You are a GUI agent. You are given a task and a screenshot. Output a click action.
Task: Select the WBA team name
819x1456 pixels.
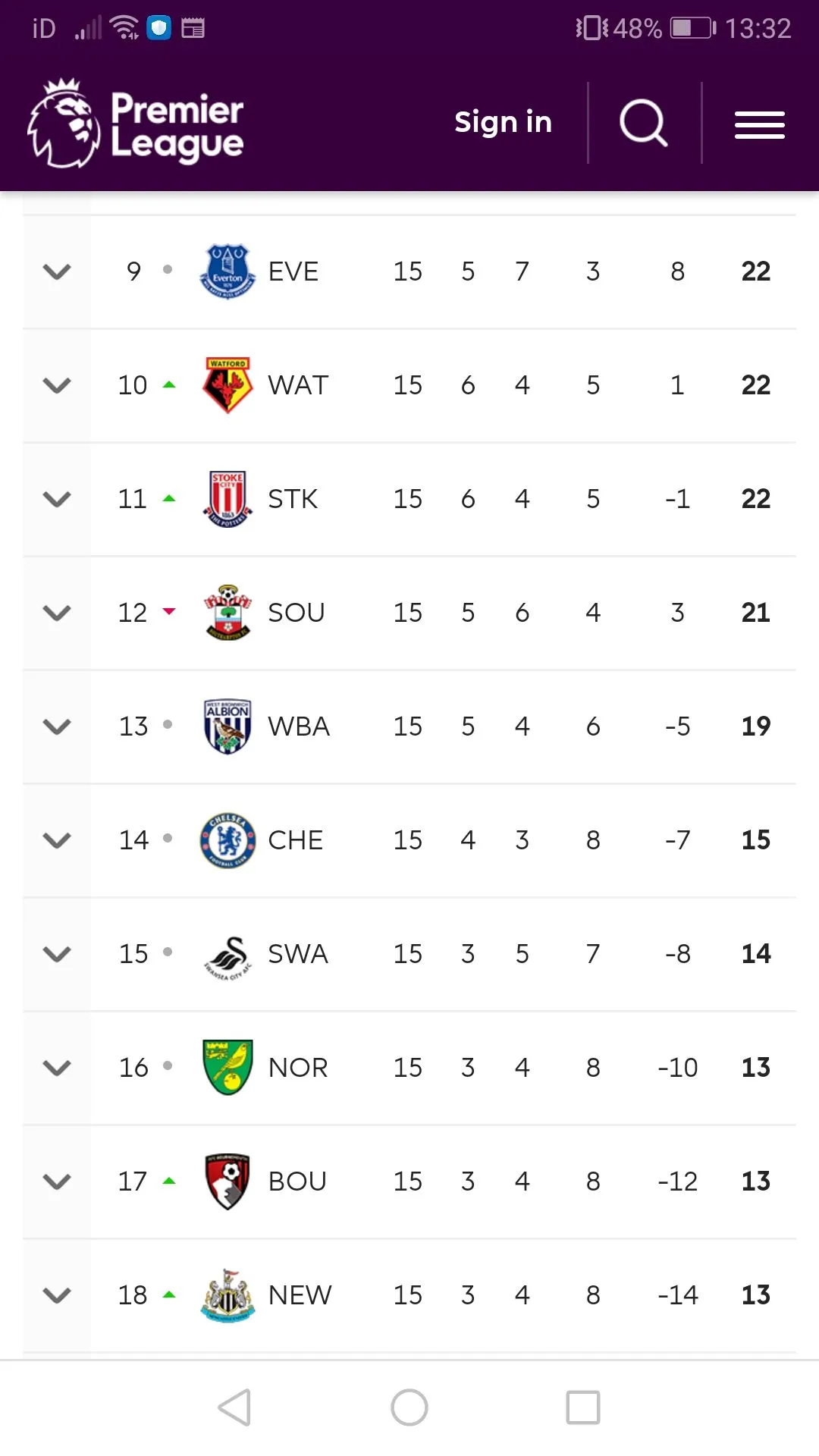tap(299, 726)
